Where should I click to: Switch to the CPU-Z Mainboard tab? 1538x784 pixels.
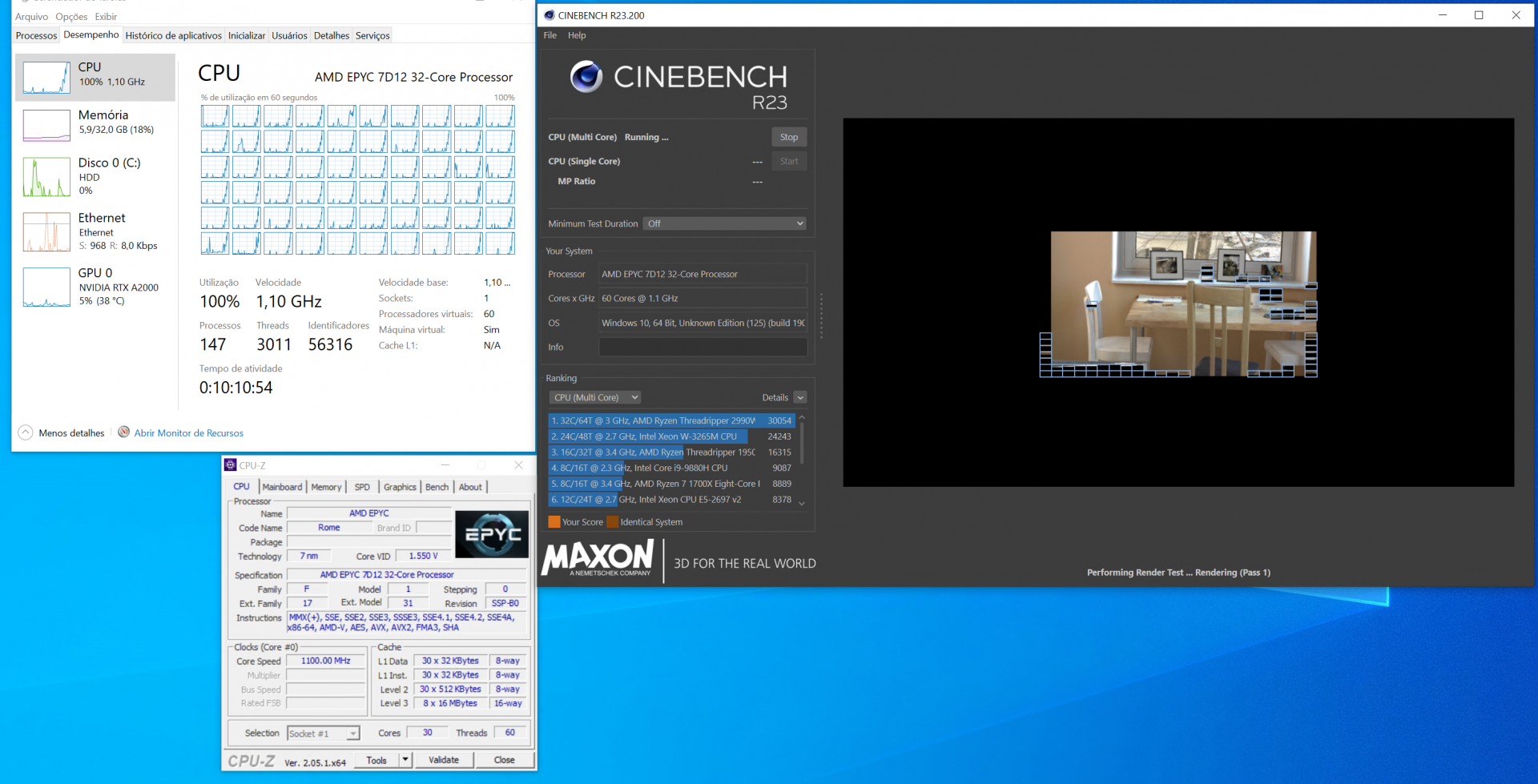[x=282, y=487]
